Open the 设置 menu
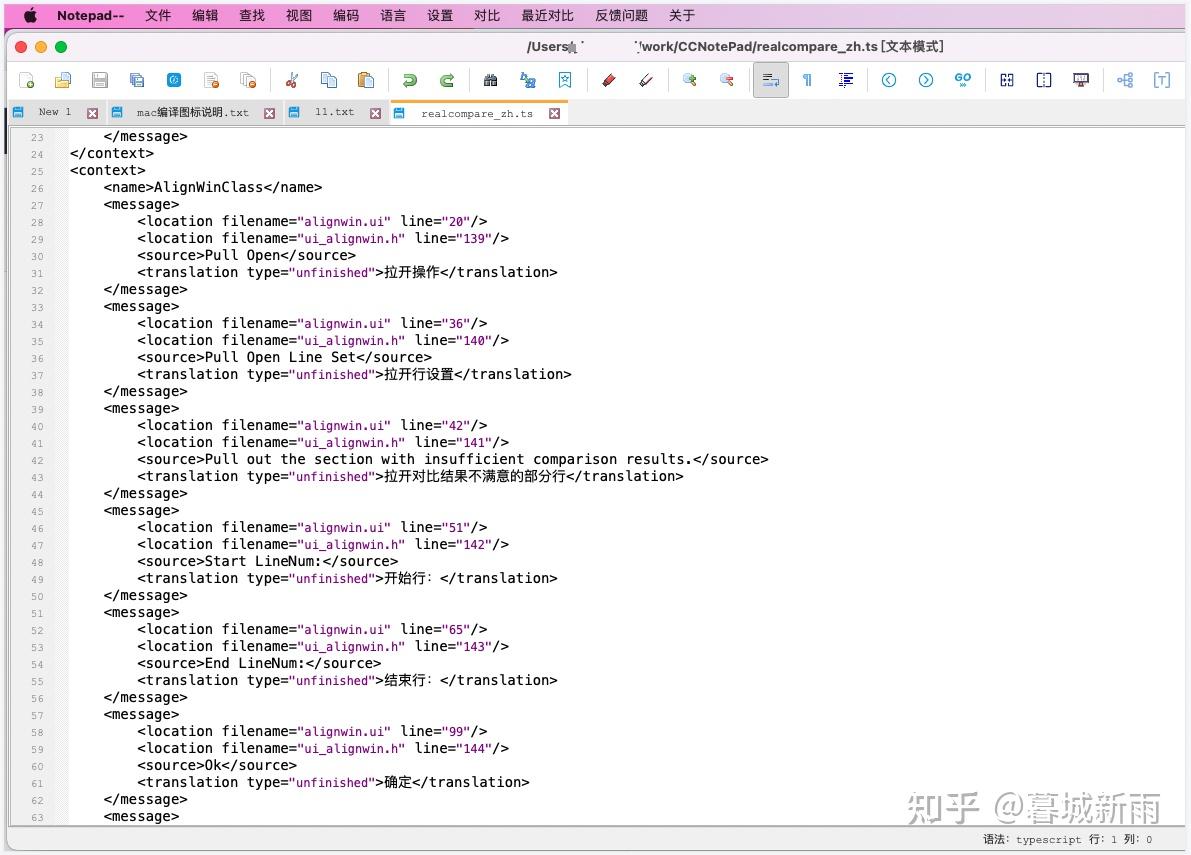 tap(439, 15)
